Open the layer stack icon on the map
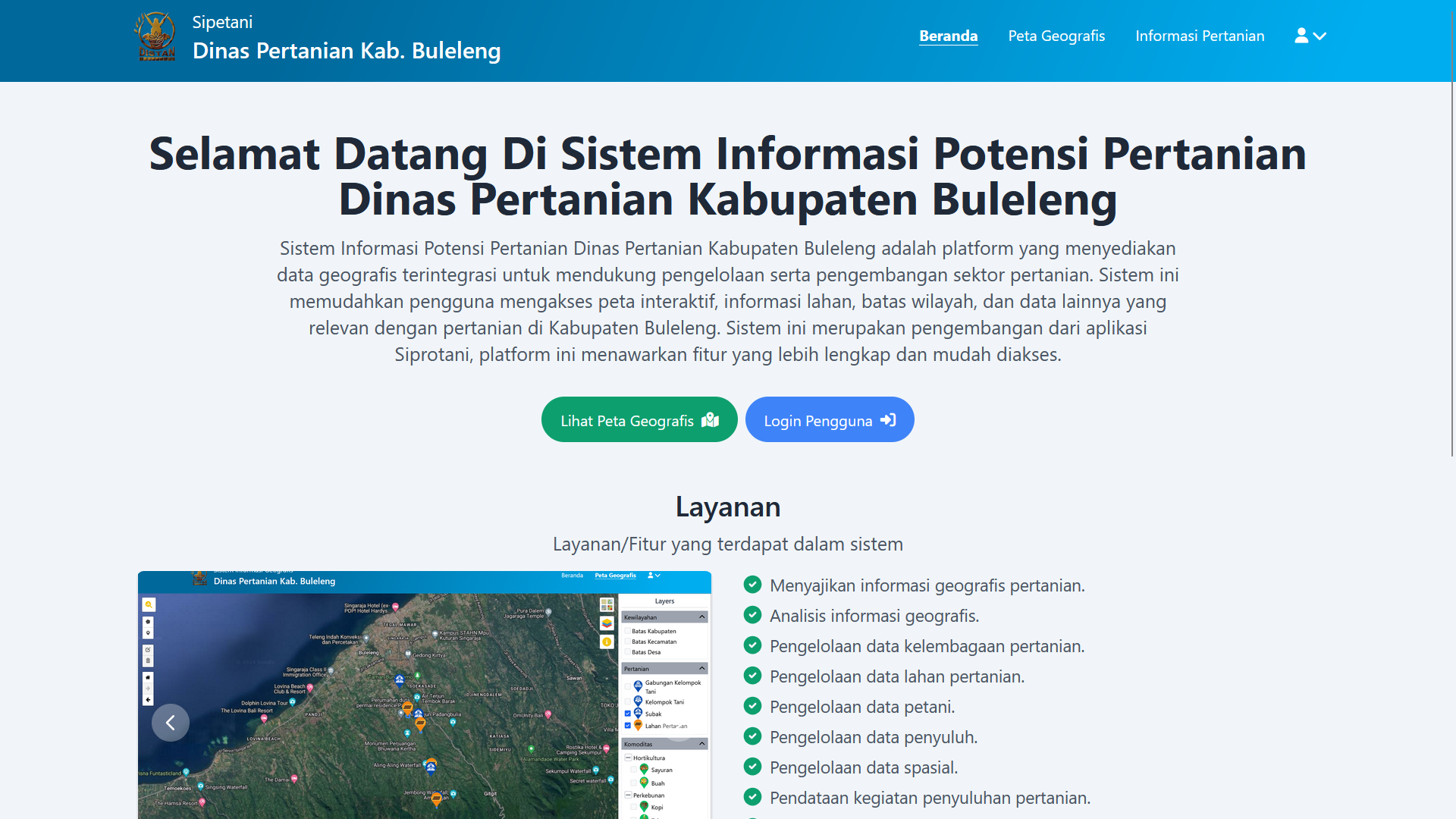The width and height of the screenshot is (1456, 819). 607,623
